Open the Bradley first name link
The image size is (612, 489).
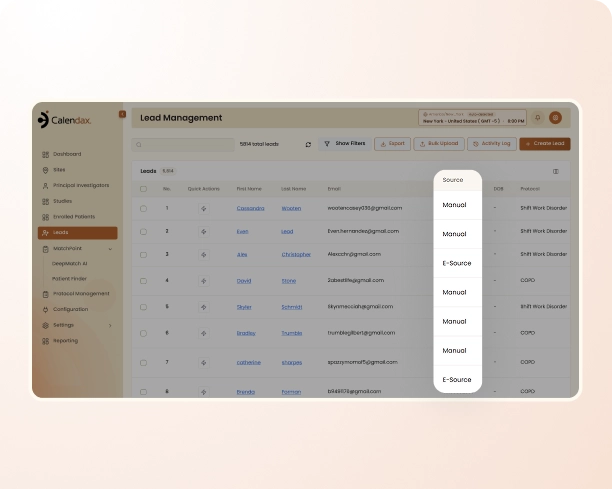click(x=246, y=333)
